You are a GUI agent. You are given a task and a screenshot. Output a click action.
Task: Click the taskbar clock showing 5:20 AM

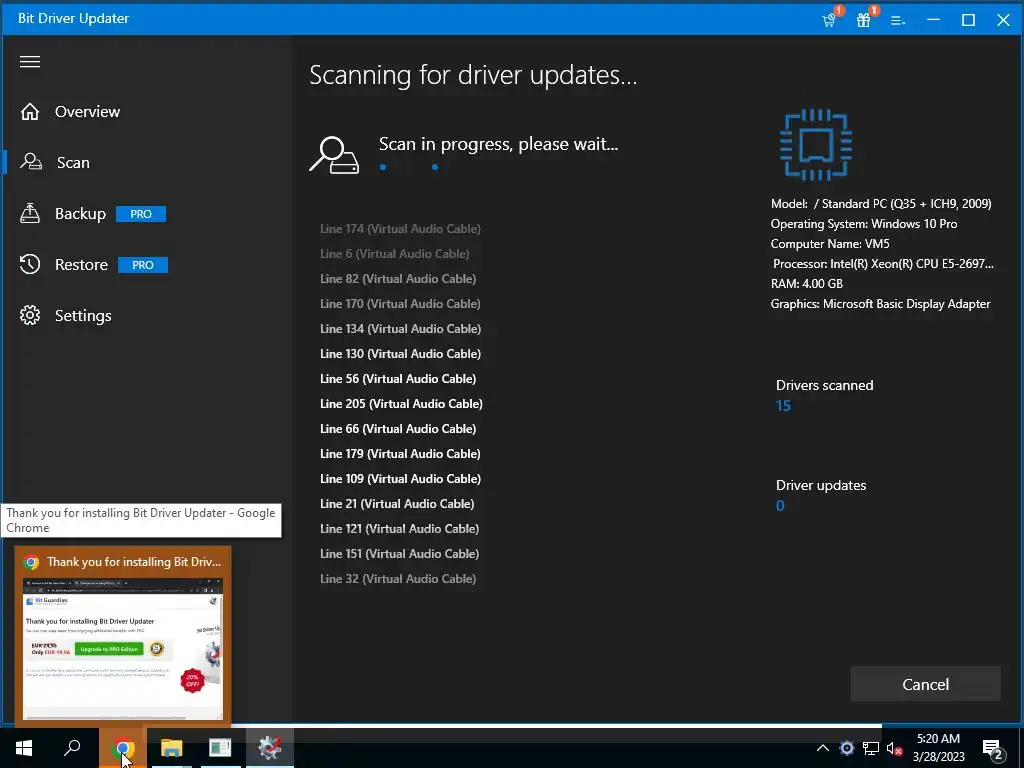[938, 748]
